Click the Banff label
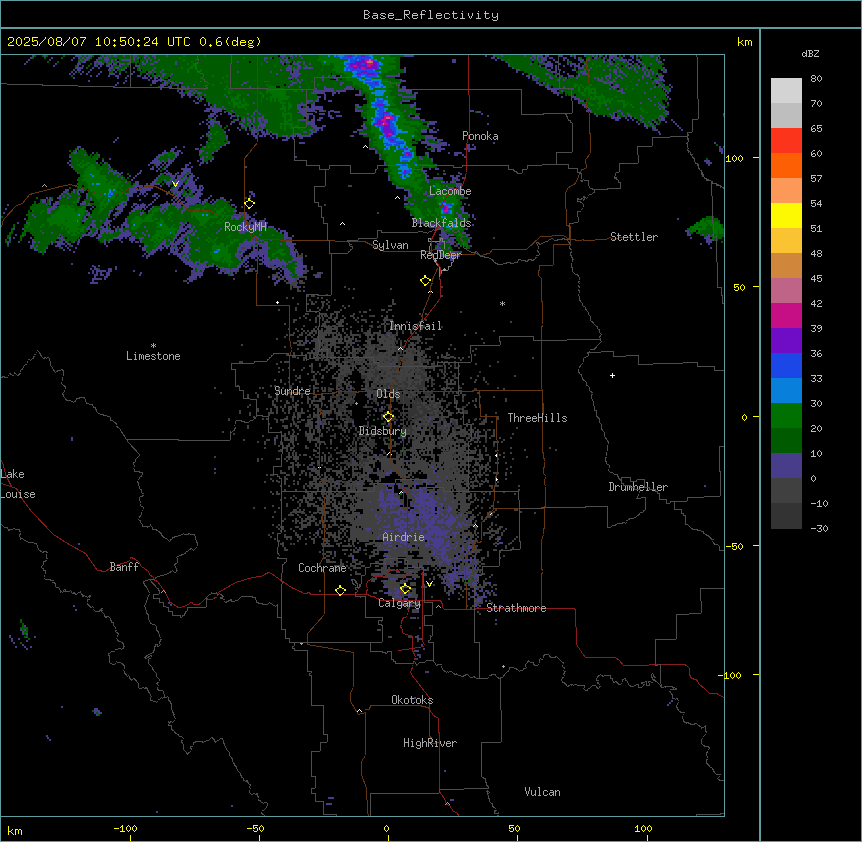 (124, 567)
